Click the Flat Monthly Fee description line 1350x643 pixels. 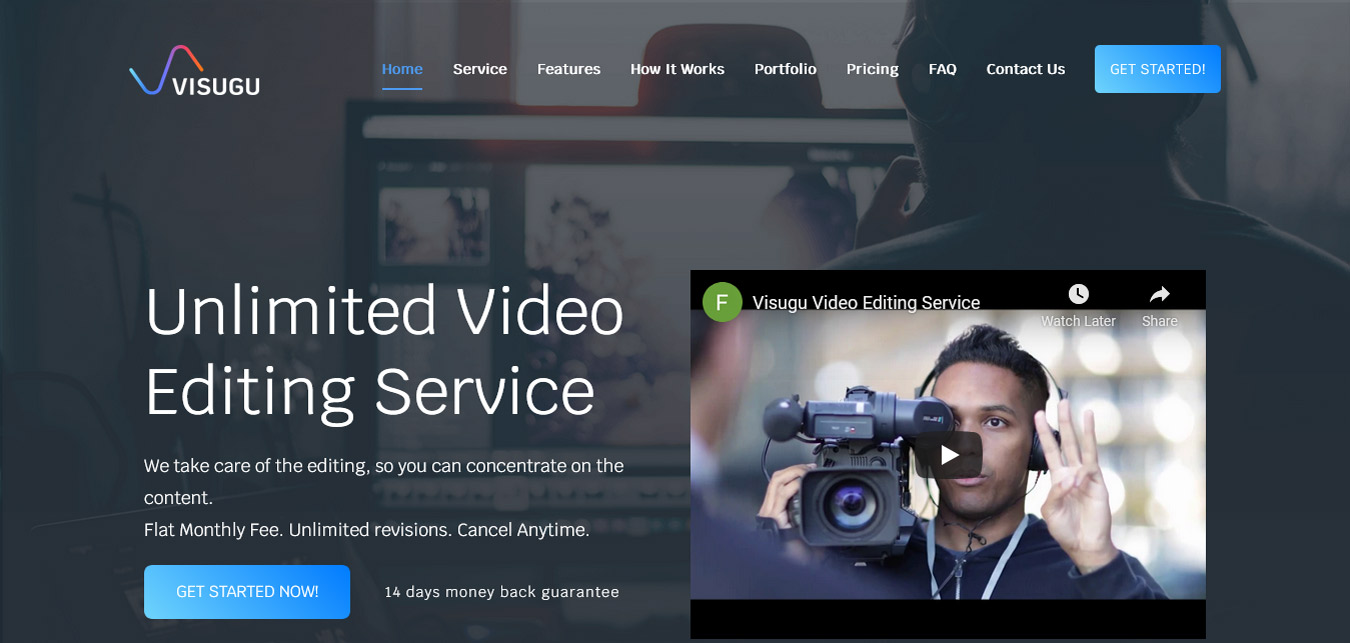click(367, 530)
